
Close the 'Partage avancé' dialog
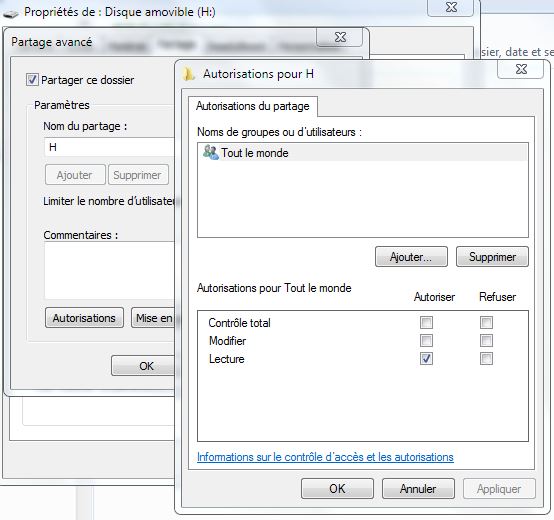pos(340,37)
